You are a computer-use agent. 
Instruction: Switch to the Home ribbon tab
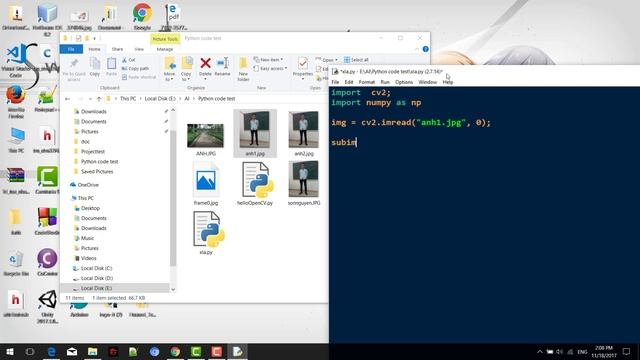(94, 49)
